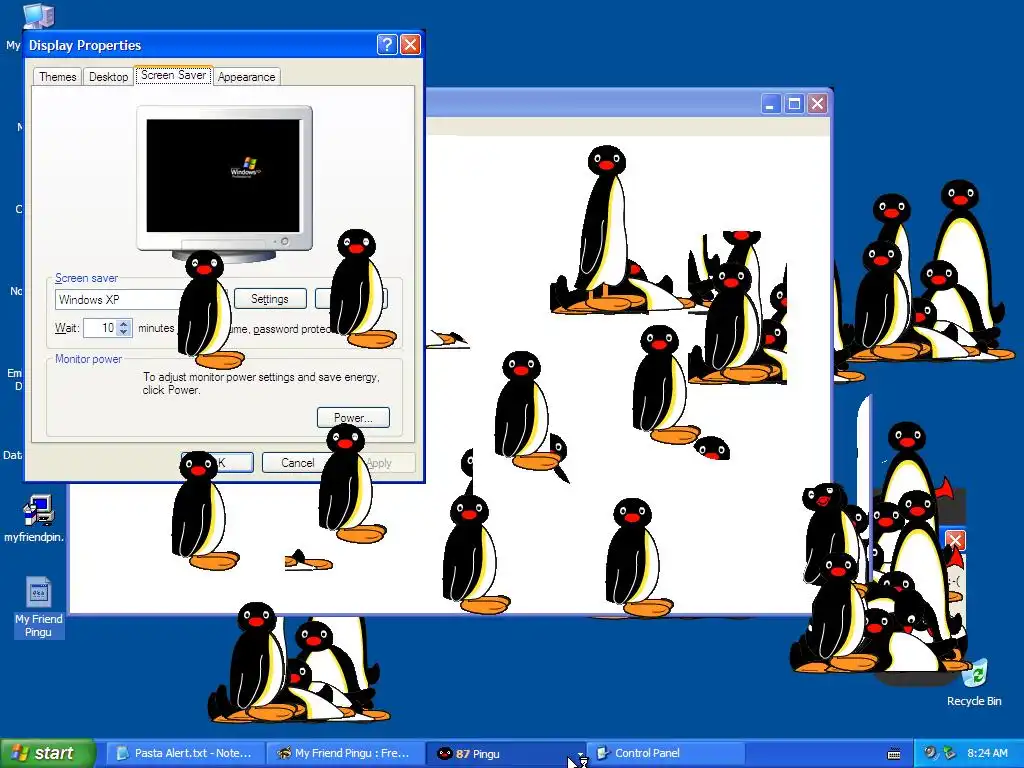This screenshot has width=1024, height=768.
Task: Click the "To adjust monitor power settings" text
Action: (x=261, y=383)
